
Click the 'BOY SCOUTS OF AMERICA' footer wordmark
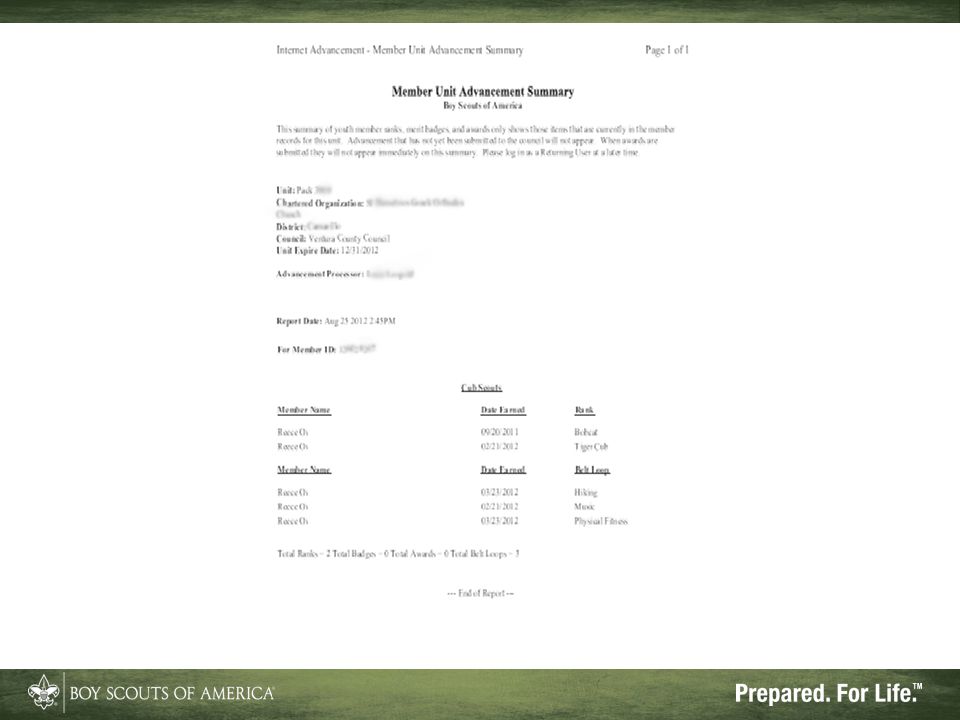point(172,693)
